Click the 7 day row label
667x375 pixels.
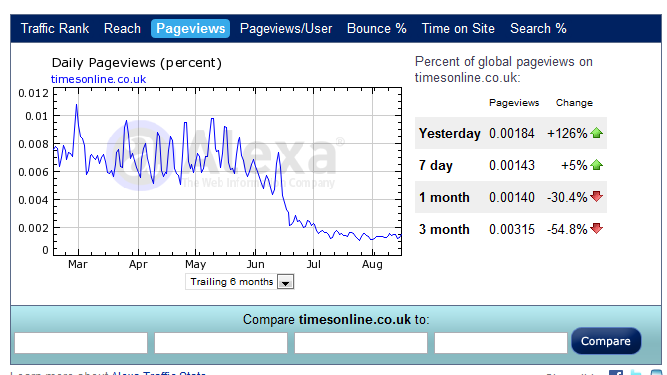(x=436, y=165)
